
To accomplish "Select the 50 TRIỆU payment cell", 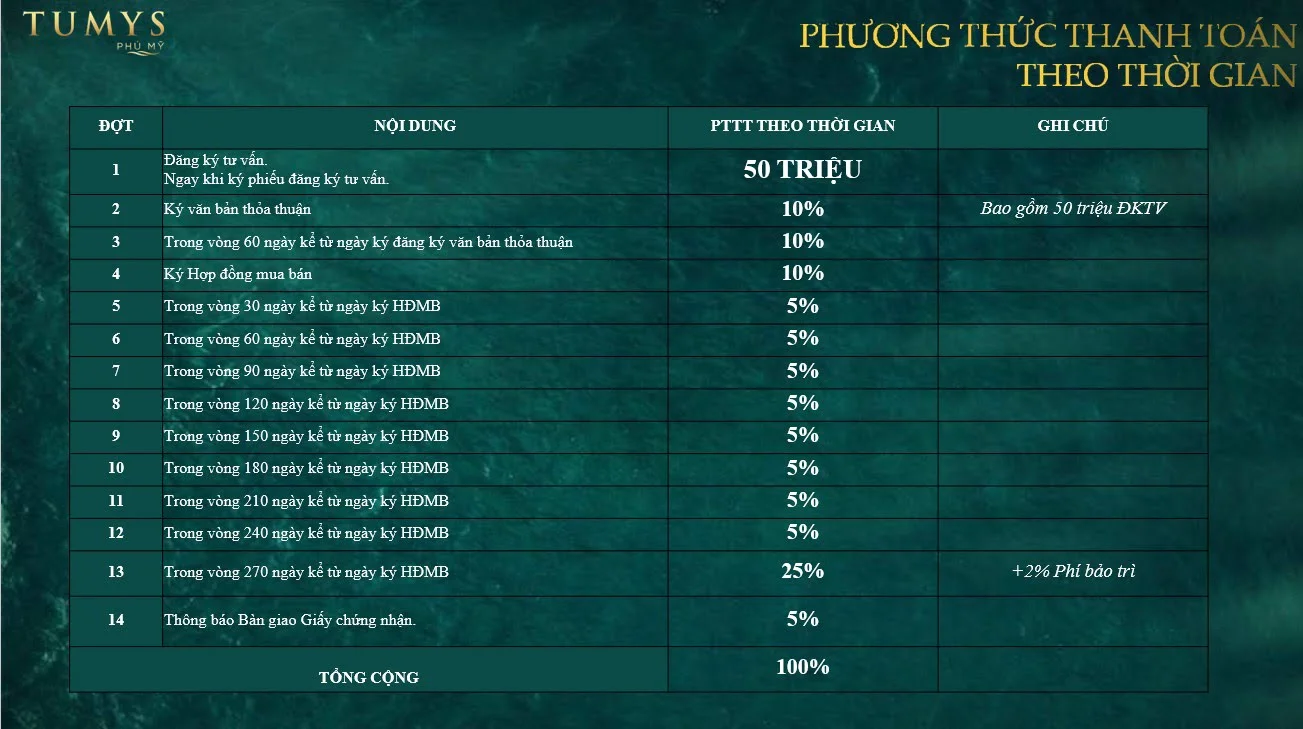I will click(x=803, y=170).
